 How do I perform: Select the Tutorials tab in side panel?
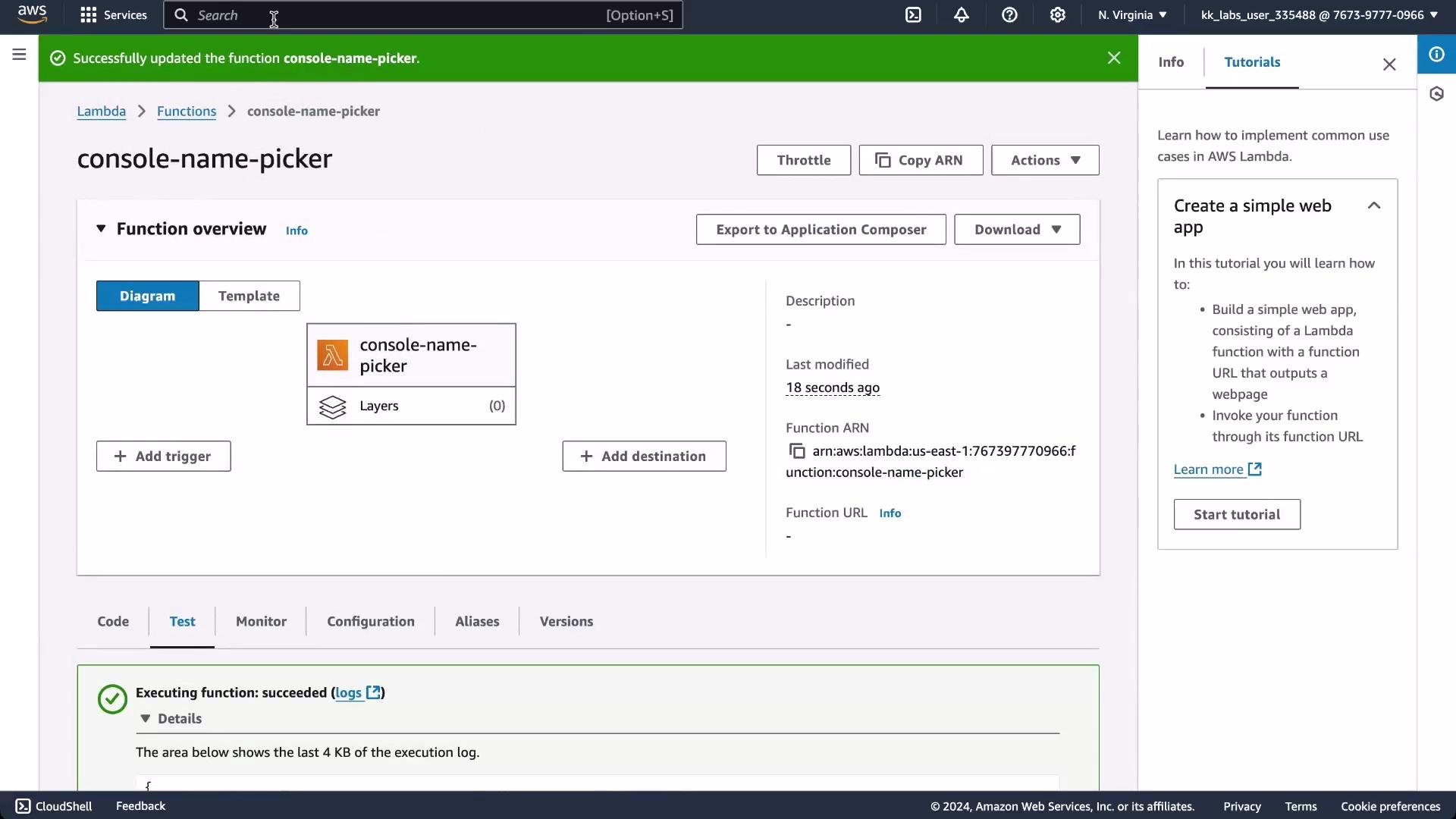(x=1252, y=62)
